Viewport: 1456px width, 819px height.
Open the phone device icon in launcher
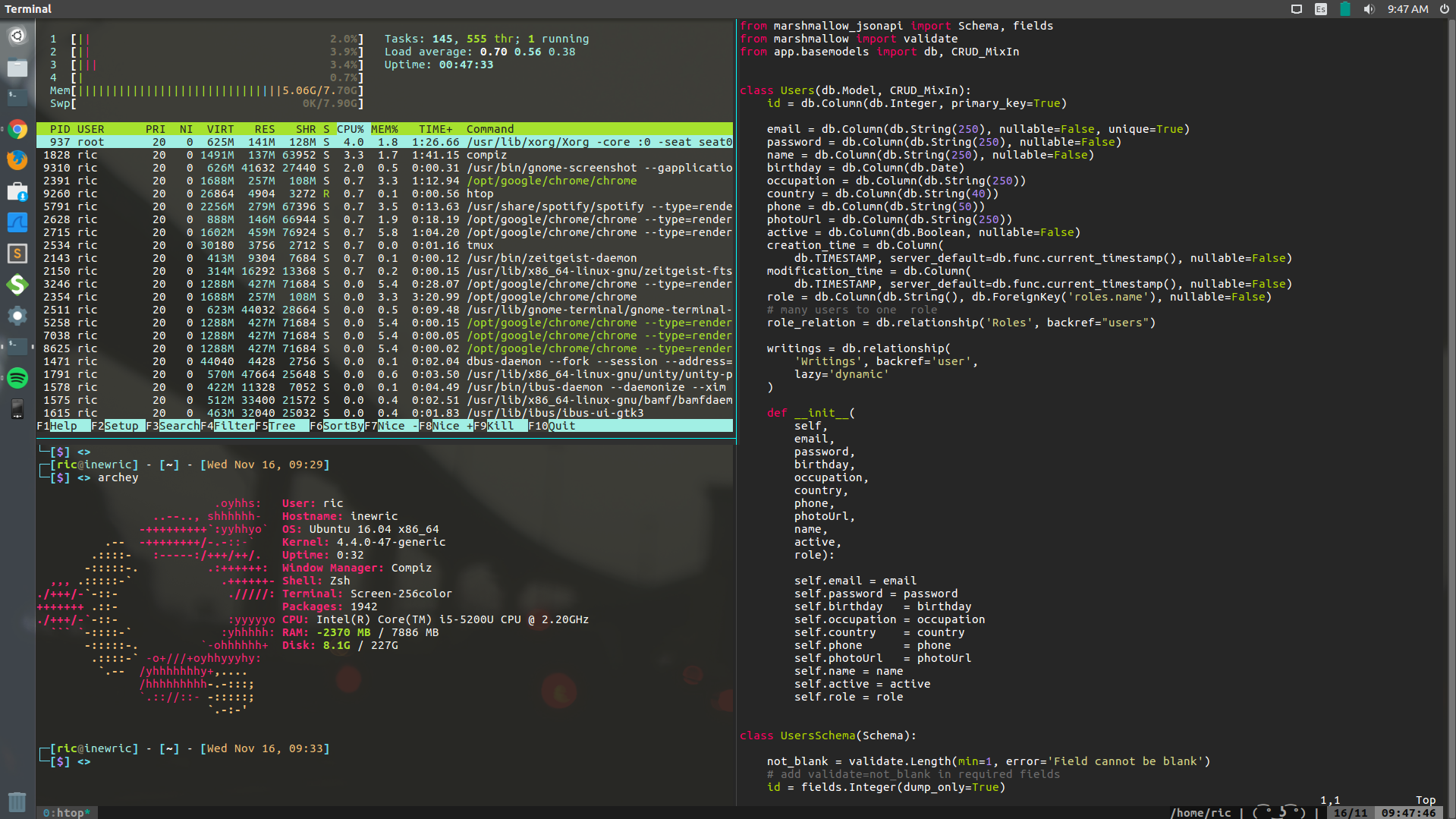tap(17, 409)
